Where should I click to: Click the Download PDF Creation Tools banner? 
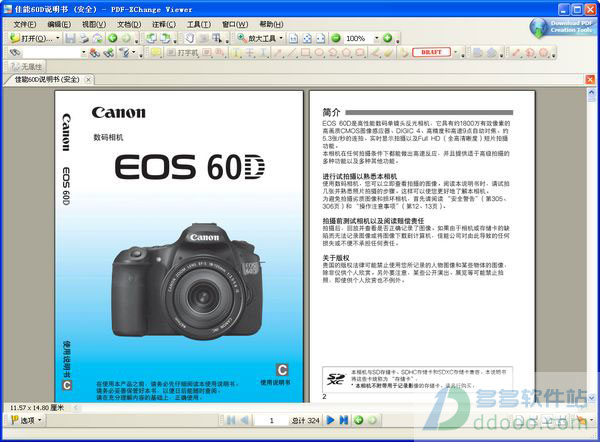(561, 28)
